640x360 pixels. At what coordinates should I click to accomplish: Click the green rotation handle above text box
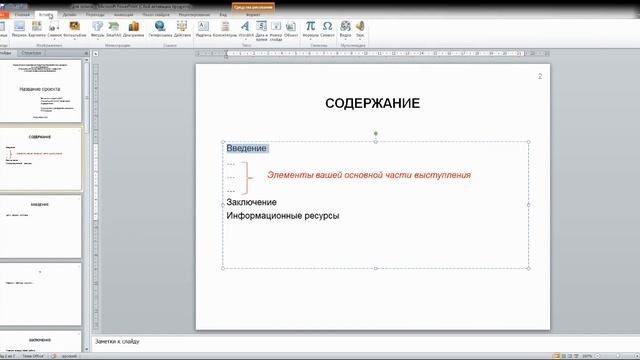pyautogui.click(x=376, y=133)
